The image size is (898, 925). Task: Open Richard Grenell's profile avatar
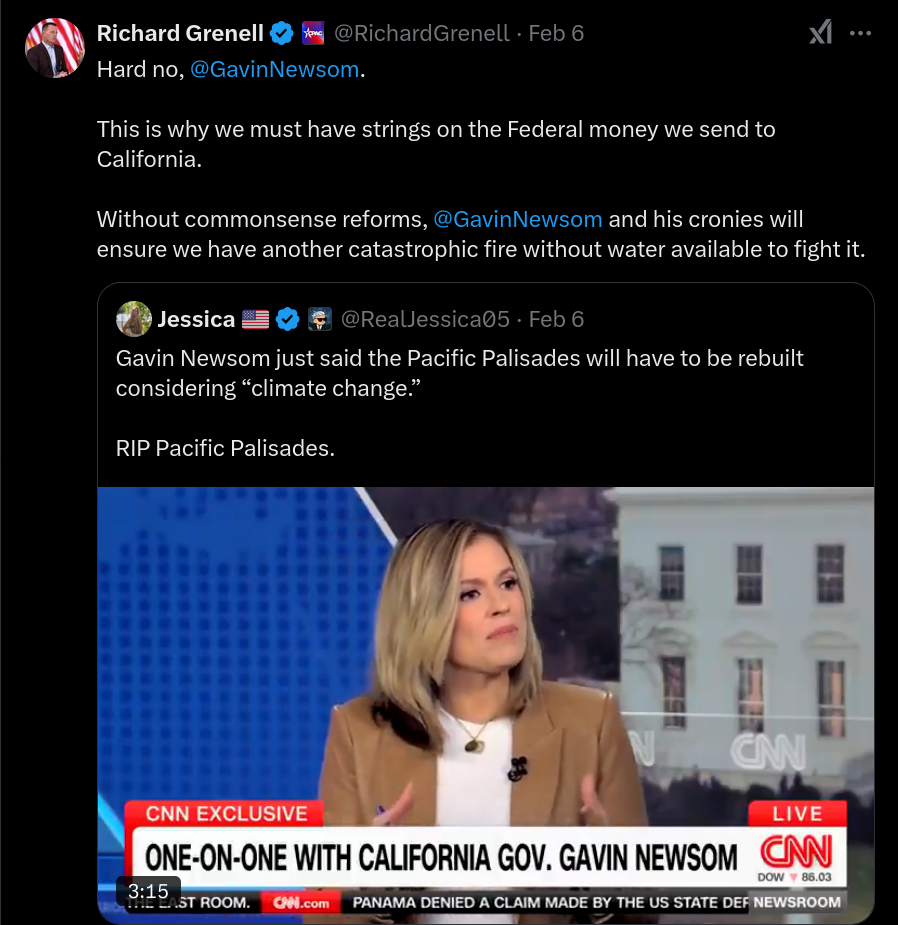55,48
